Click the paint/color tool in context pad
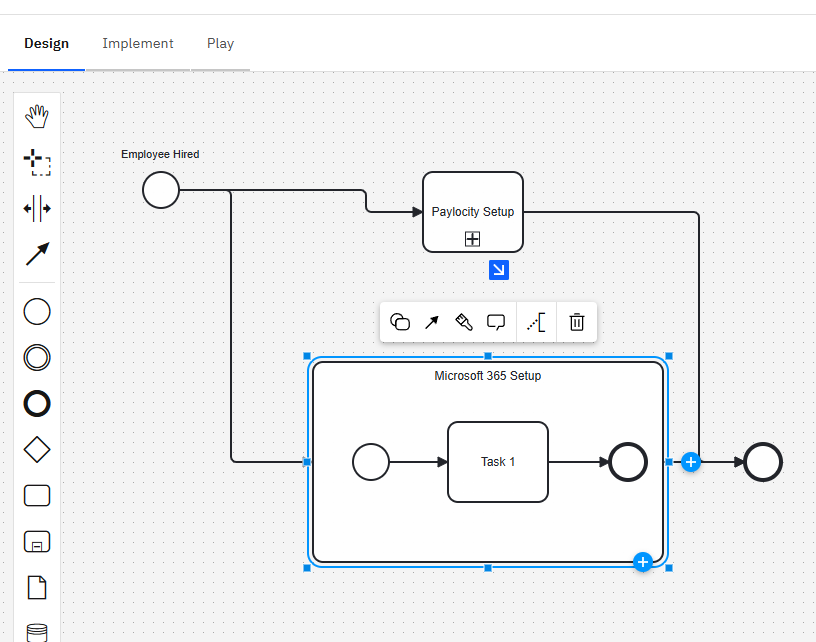The image size is (816, 642). (464, 322)
